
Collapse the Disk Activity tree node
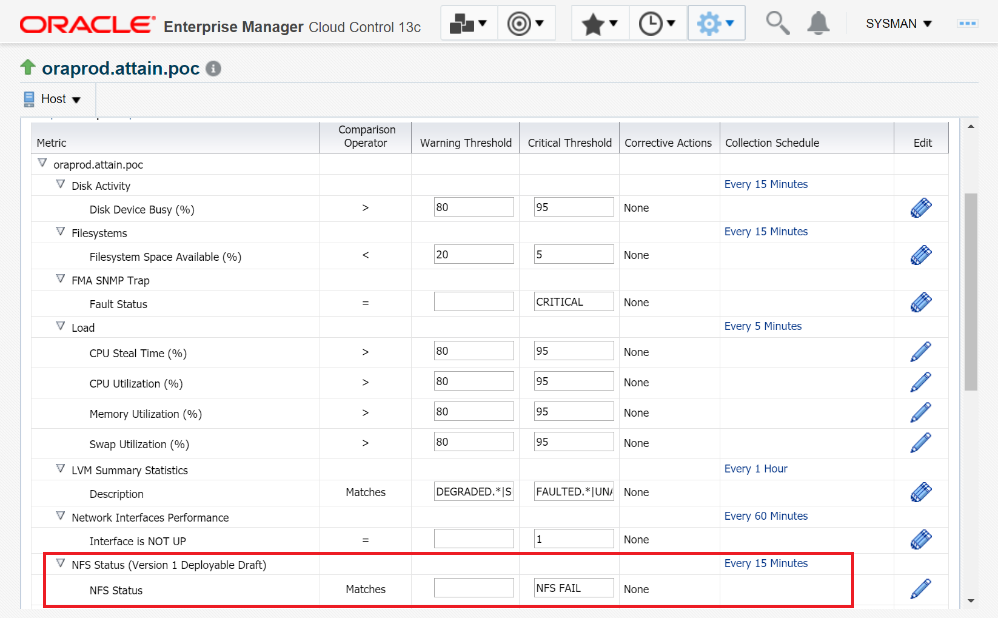point(61,185)
